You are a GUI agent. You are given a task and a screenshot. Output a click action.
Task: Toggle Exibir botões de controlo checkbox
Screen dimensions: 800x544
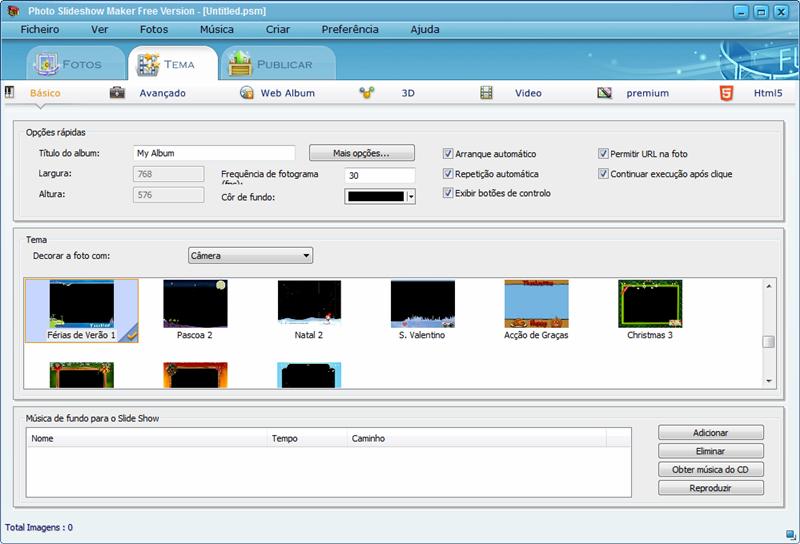(x=447, y=193)
